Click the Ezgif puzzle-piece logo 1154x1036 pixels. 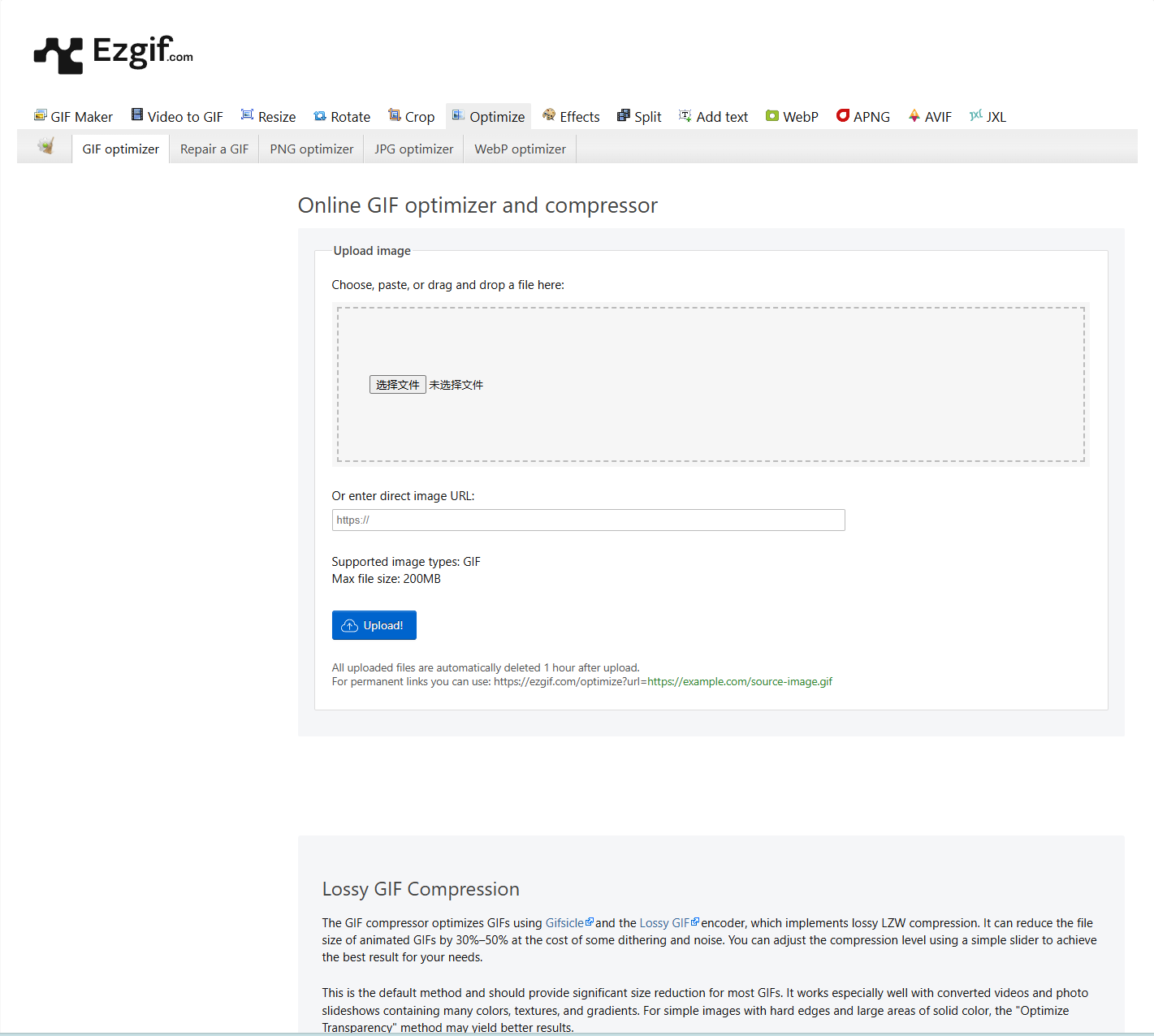pos(58,55)
